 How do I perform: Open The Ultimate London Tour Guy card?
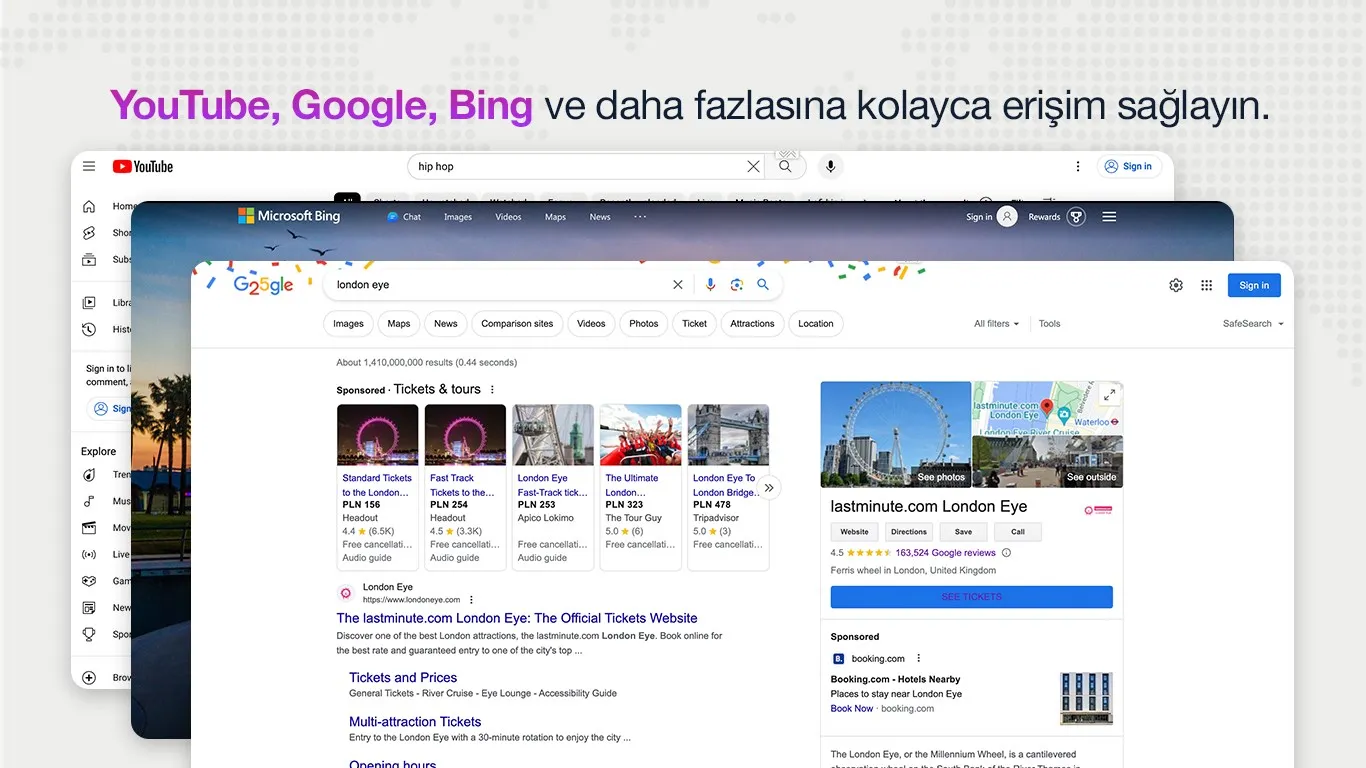641,487
